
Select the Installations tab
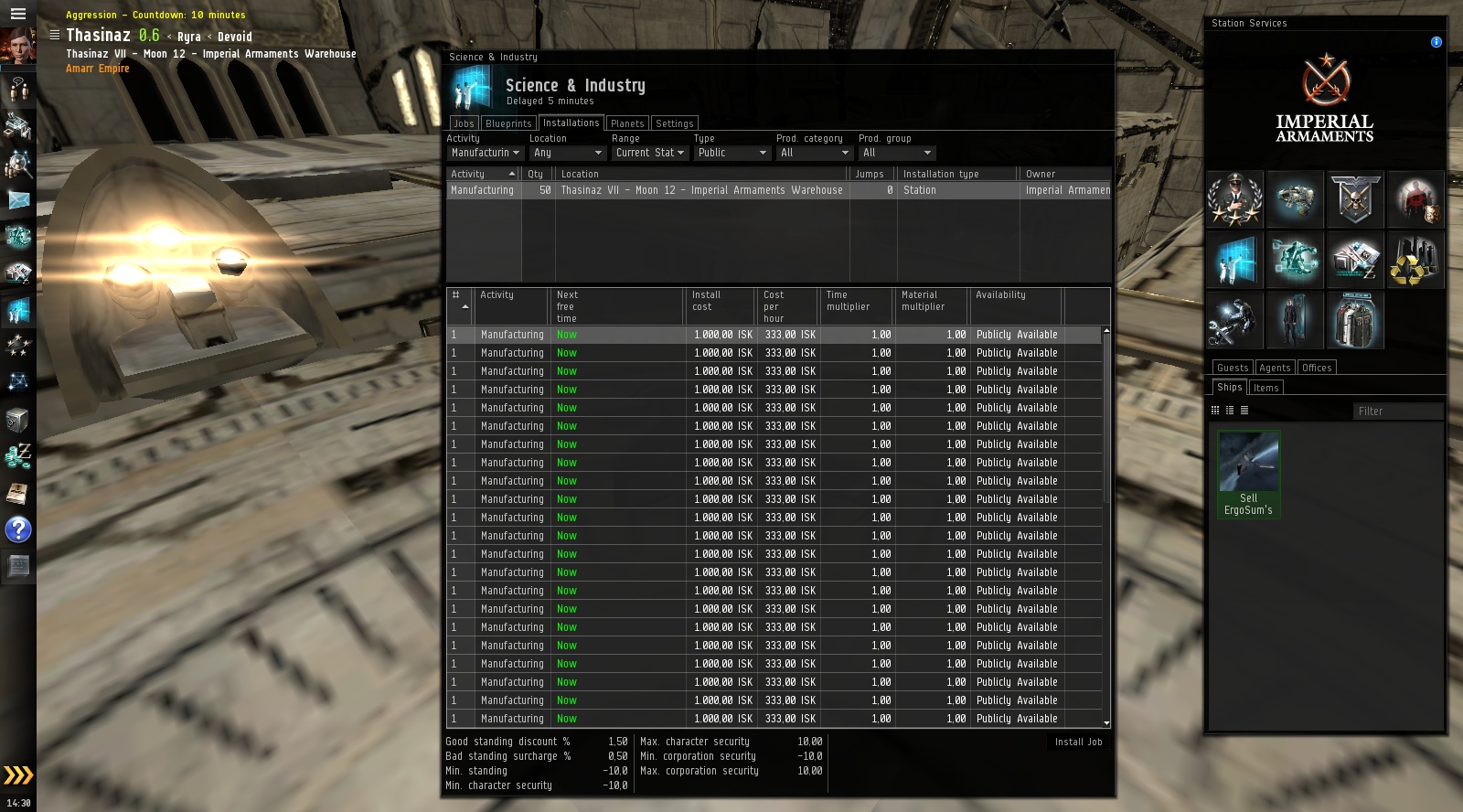[571, 123]
